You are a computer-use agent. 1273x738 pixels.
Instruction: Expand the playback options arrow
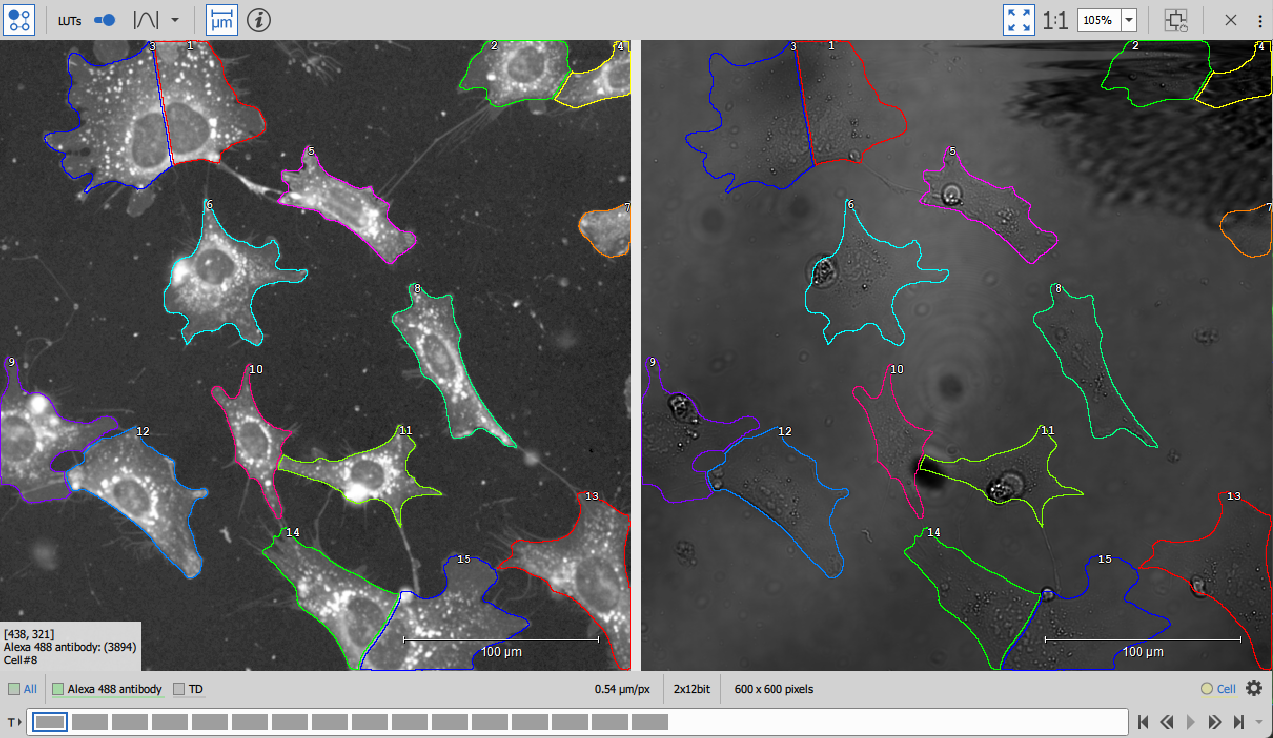[x=1259, y=722]
